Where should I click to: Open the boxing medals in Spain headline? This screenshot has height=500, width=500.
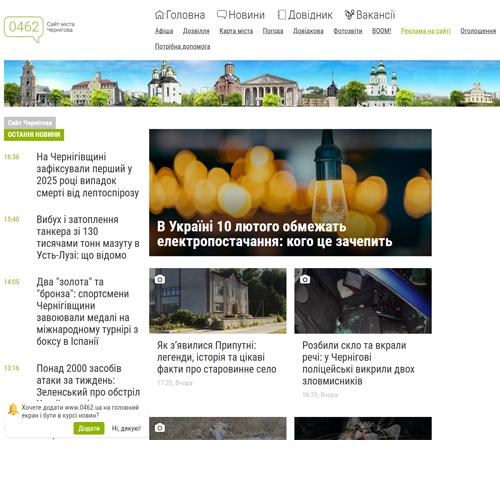87,312
